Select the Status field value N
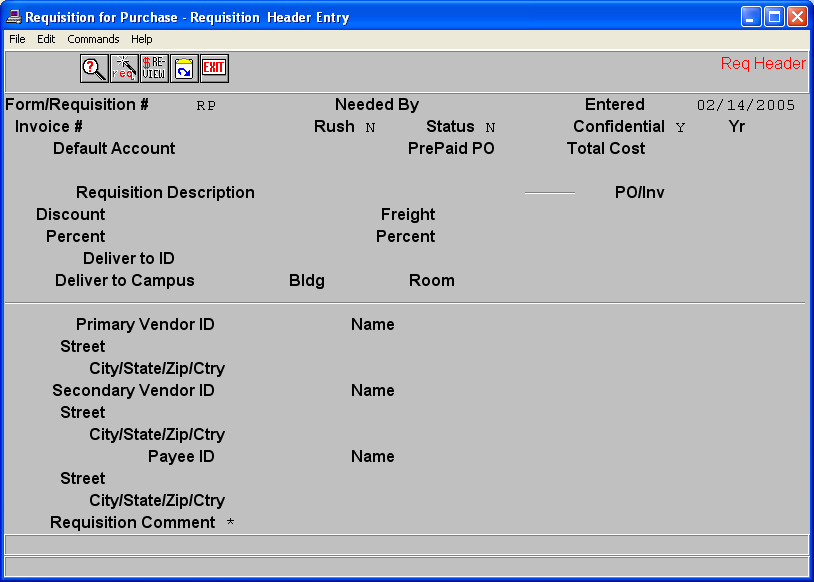This screenshot has width=814, height=582. tap(490, 127)
